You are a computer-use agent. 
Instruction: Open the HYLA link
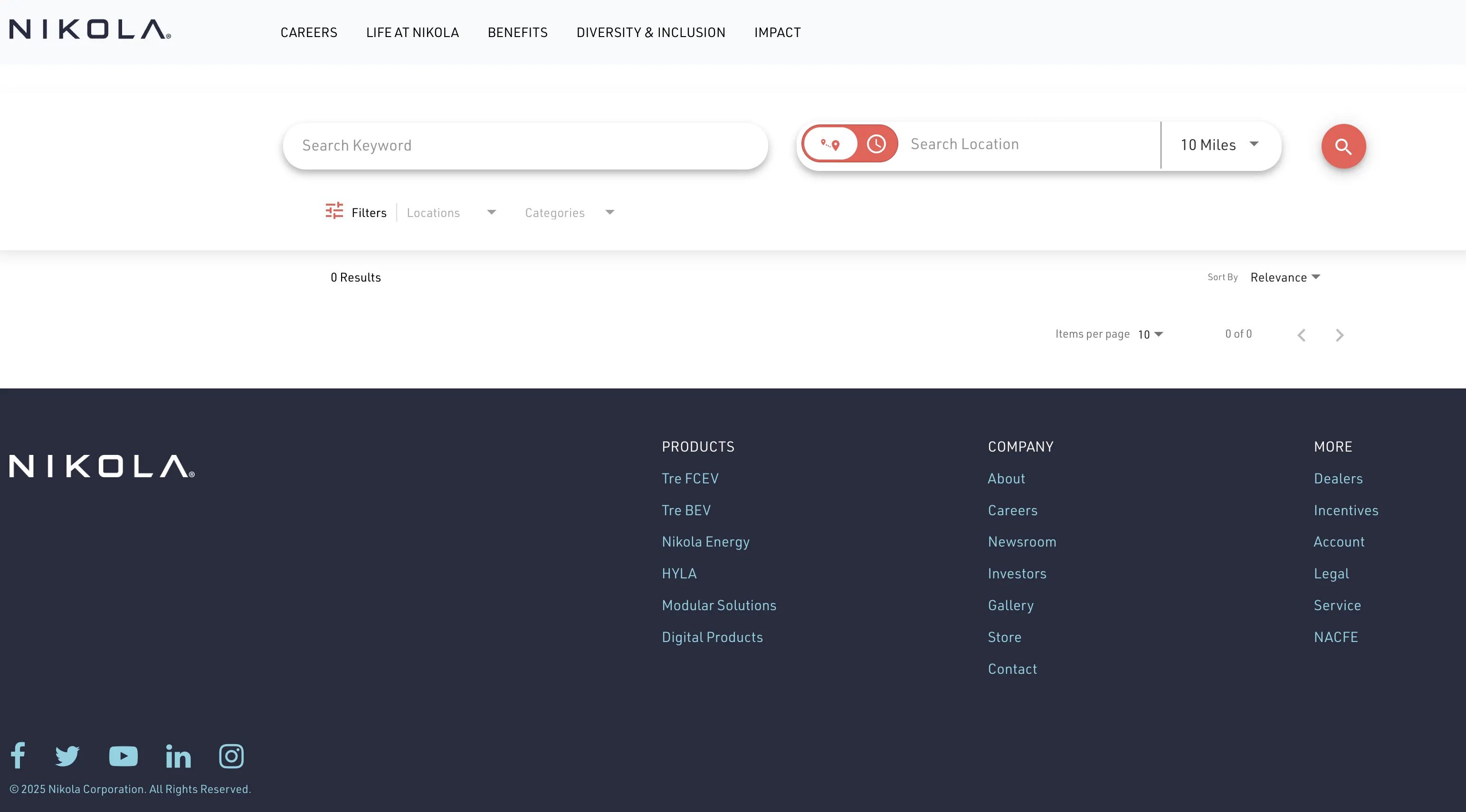pos(679,574)
